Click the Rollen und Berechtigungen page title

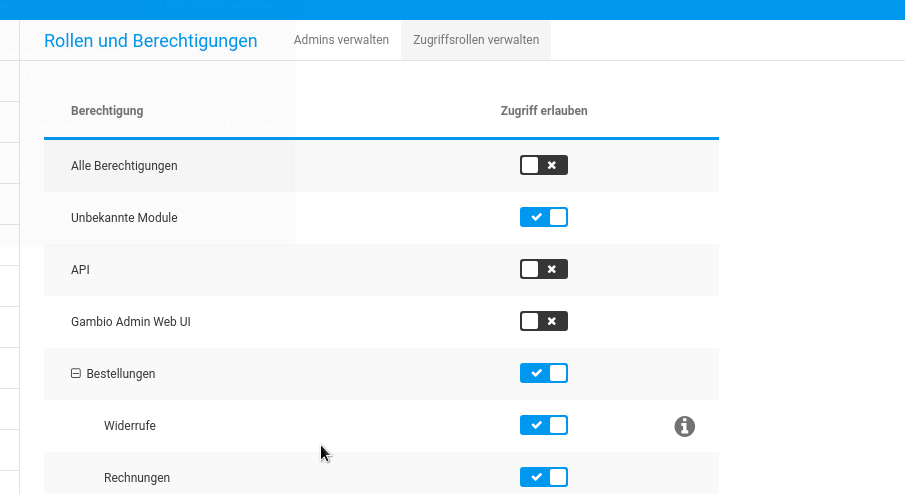(x=150, y=41)
